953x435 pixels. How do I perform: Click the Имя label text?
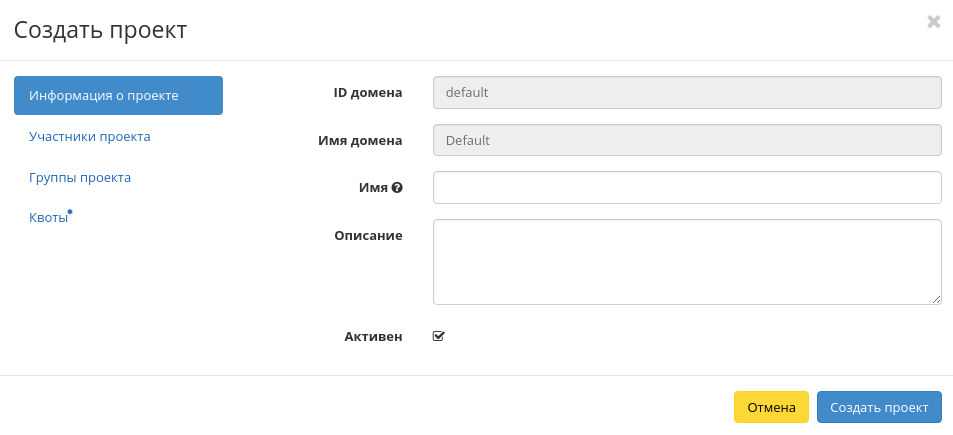point(373,187)
